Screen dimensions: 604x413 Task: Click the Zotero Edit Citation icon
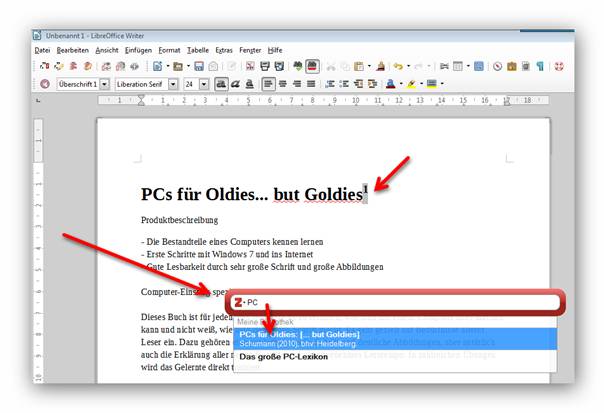pyautogui.click(x=59, y=66)
